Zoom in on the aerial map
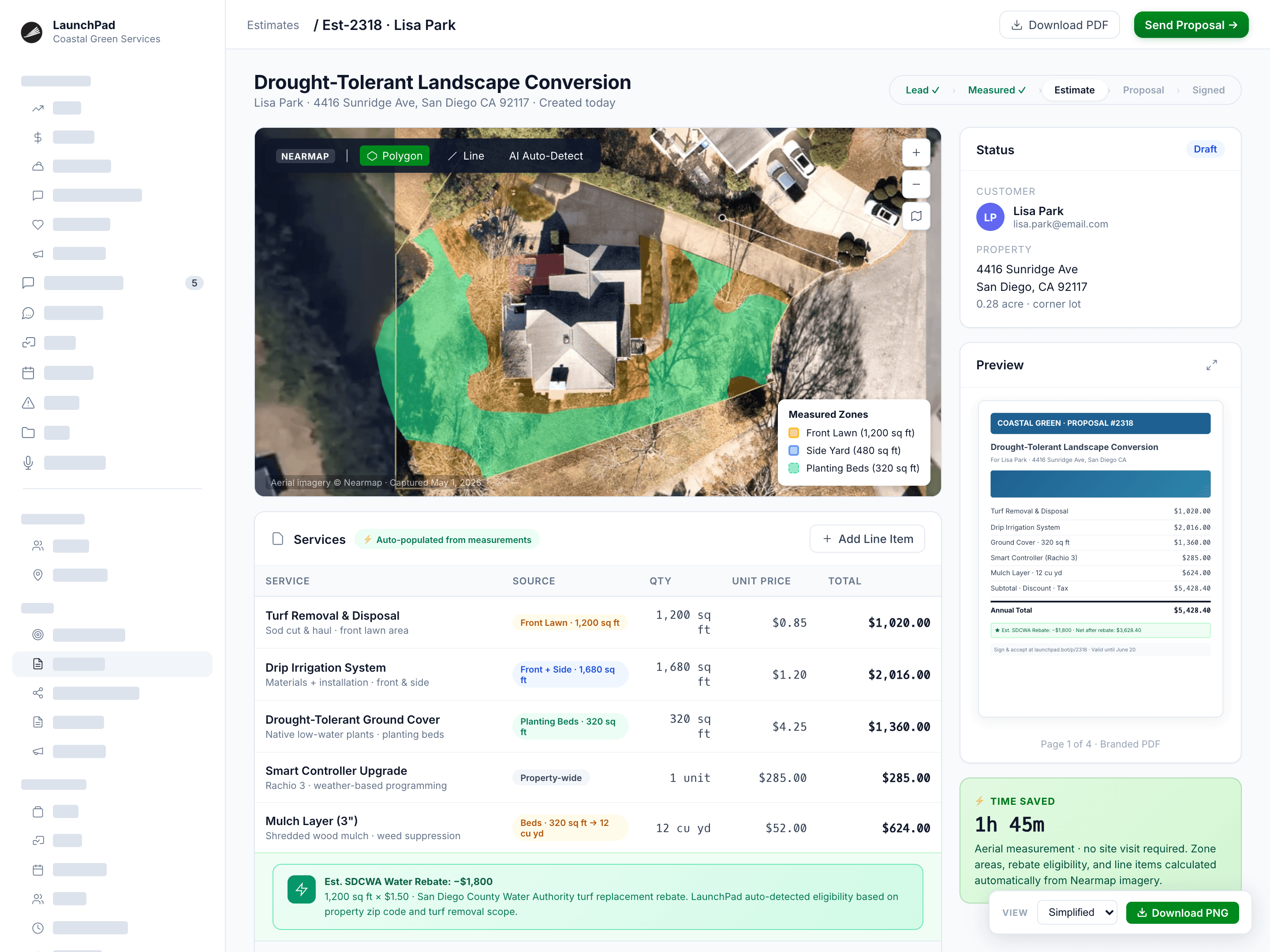Screen dimensions: 1270x952 (916, 152)
